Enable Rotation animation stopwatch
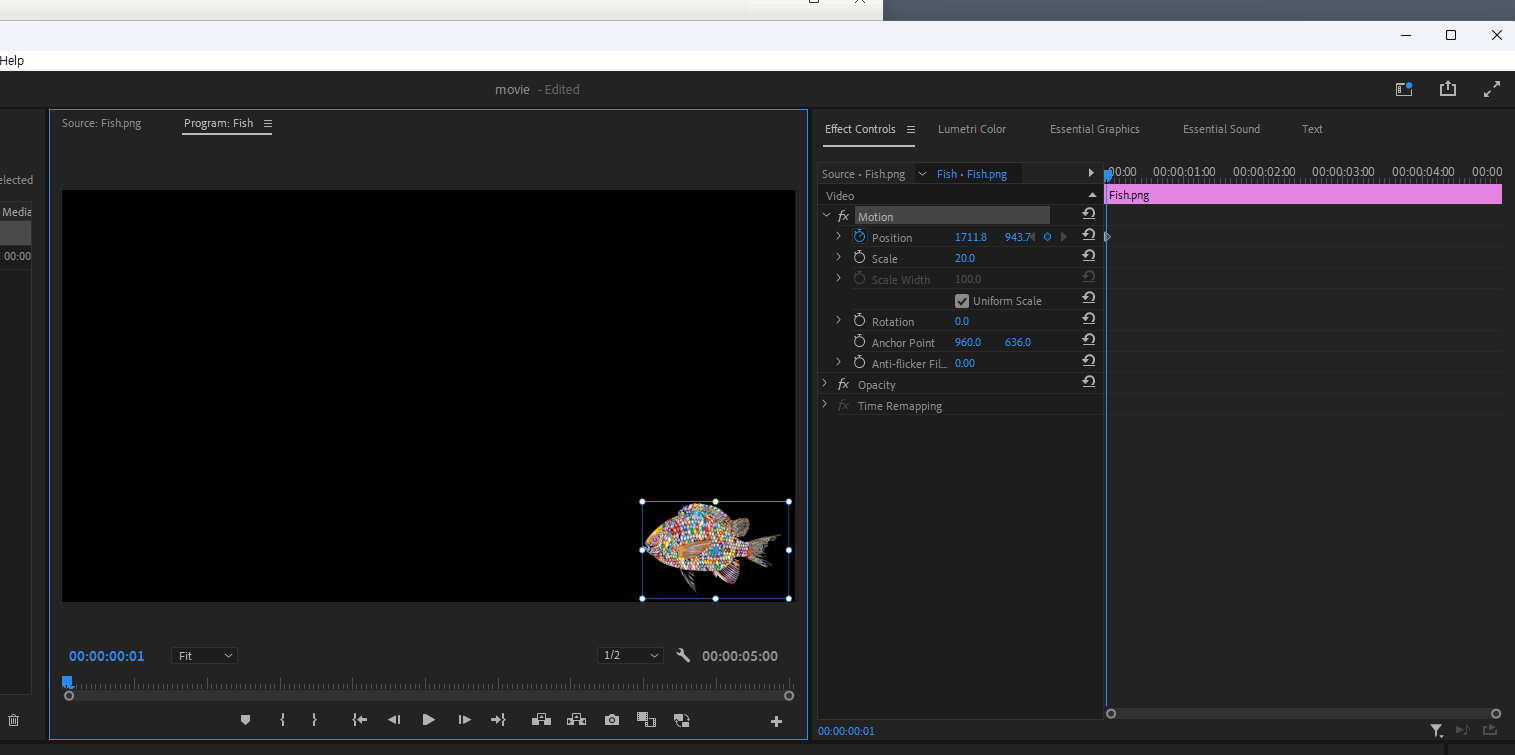Screen dimensions: 1515x755 click(x=859, y=321)
